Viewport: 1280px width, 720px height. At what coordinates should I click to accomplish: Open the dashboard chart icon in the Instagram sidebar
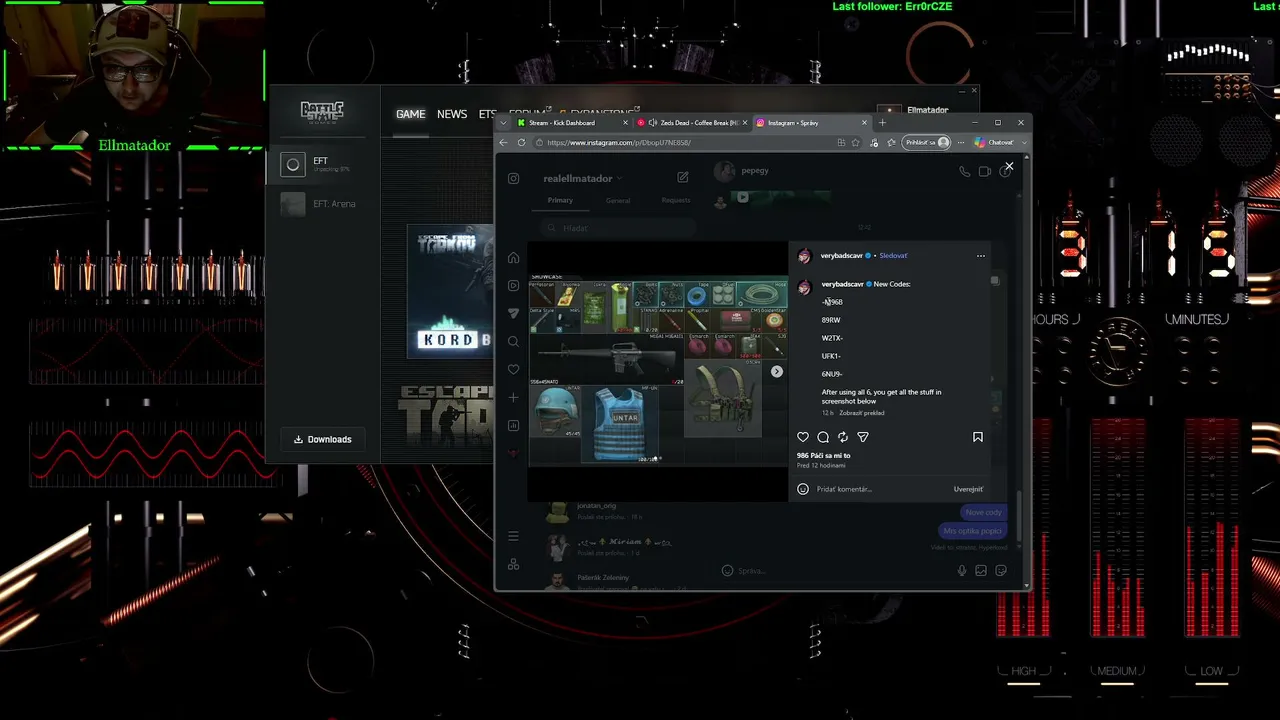(x=513, y=426)
